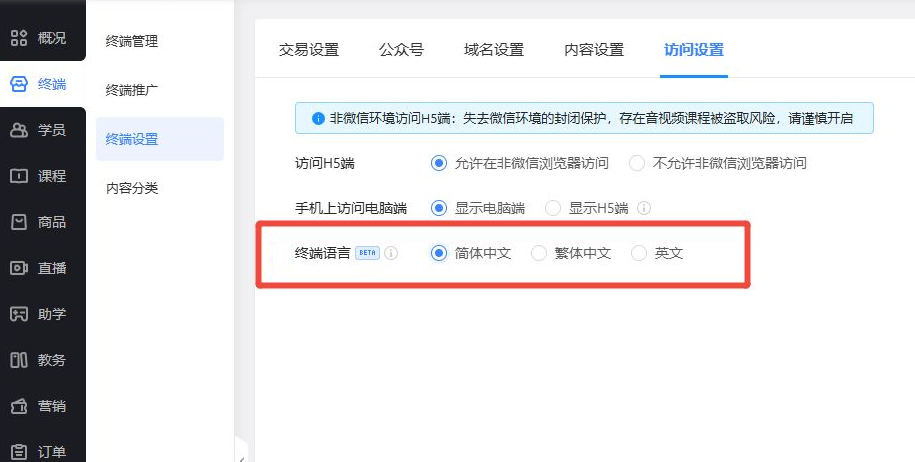Click the 营销 marketing icon
The height and width of the screenshot is (462, 915).
(x=19, y=406)
